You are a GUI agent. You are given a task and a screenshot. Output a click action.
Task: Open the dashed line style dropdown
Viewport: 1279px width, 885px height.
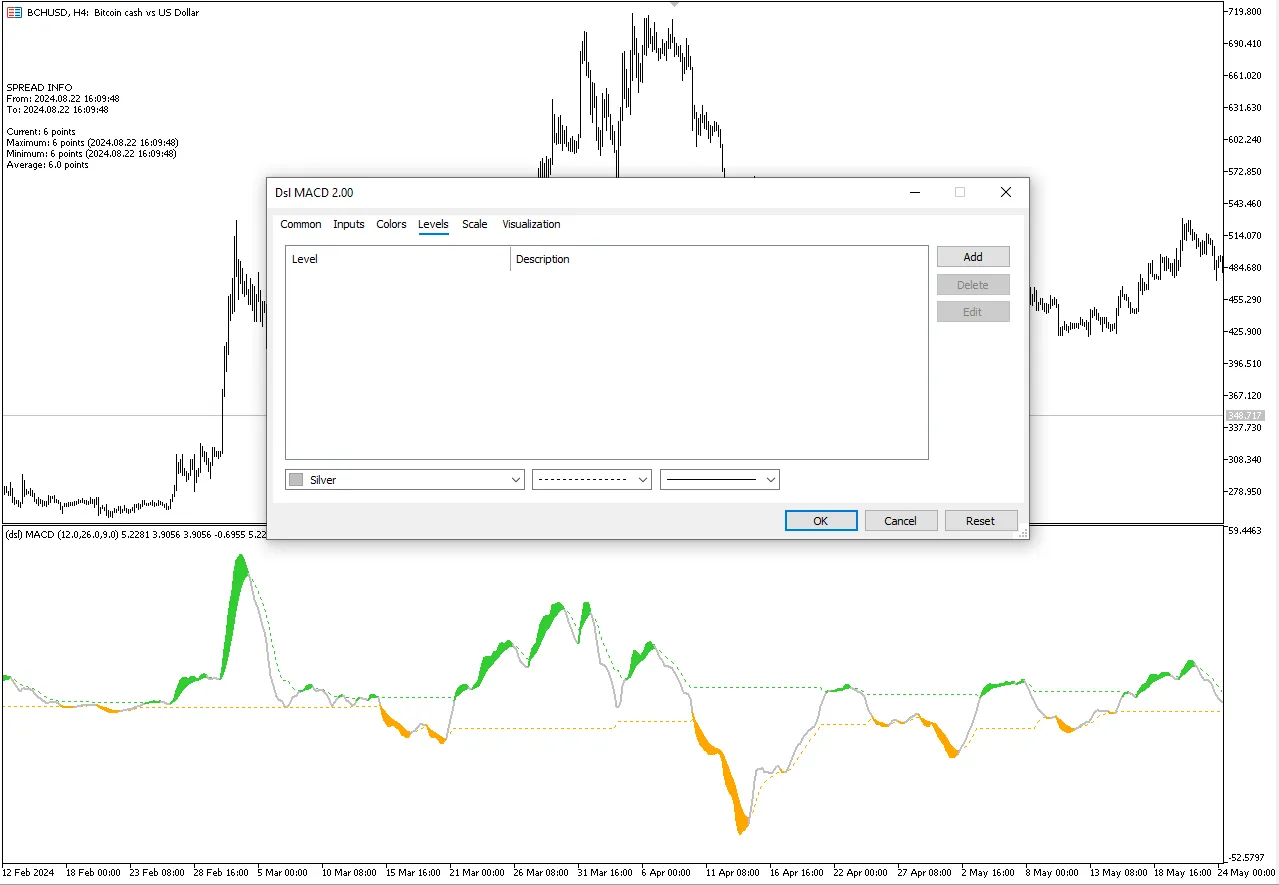[x=592, y=480]
